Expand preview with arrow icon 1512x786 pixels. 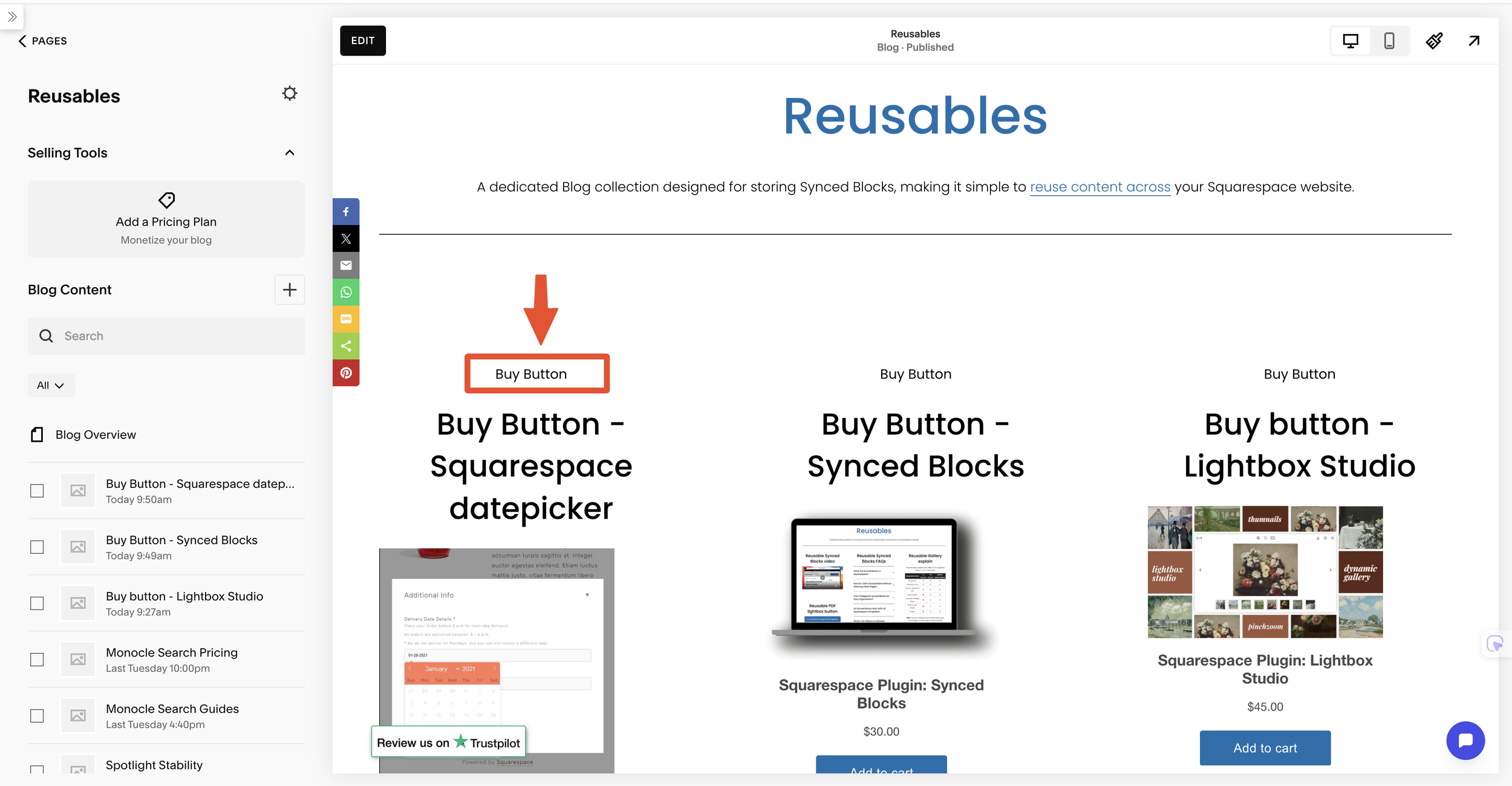tap(1474, 41)
